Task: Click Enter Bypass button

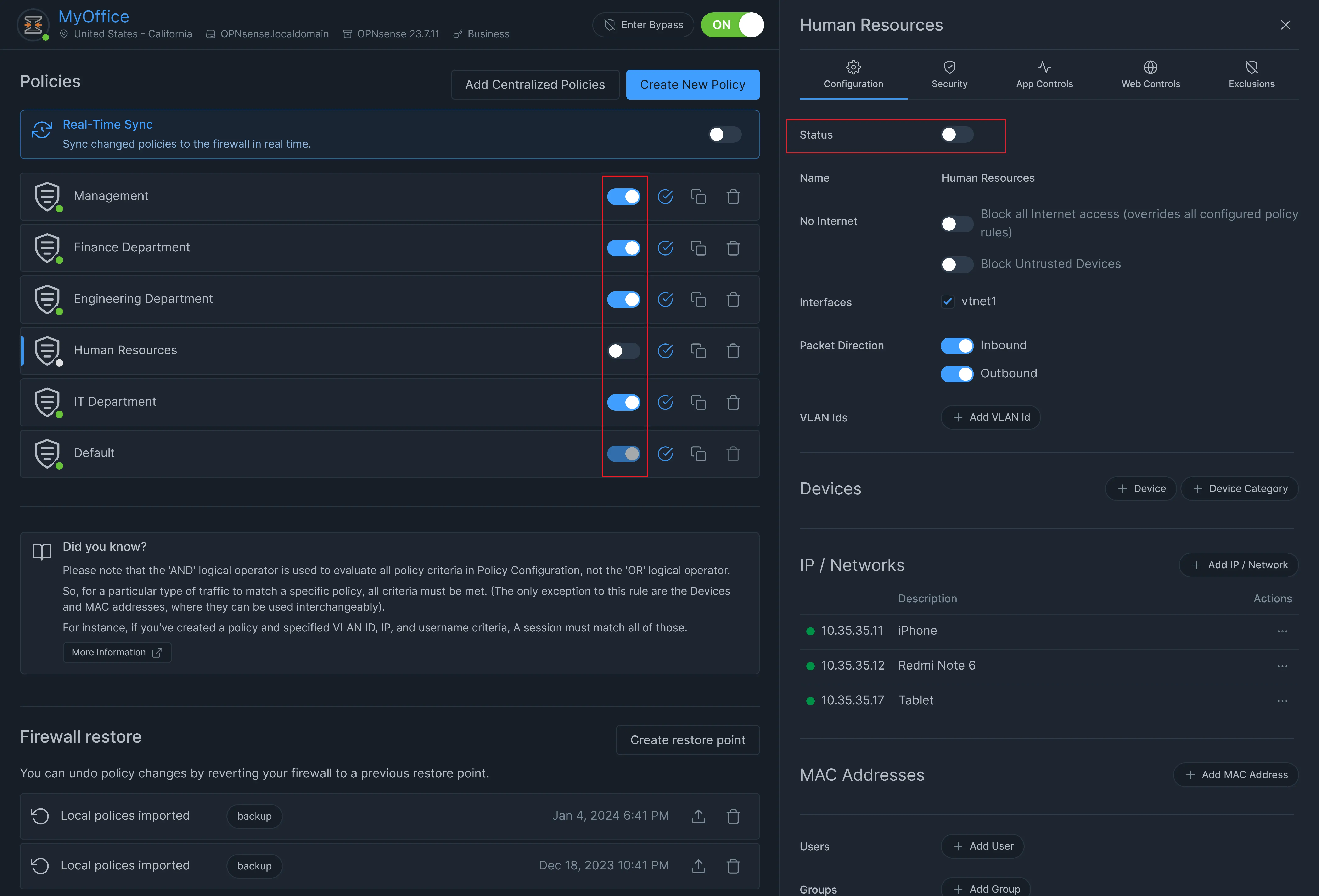Action: click(643, 25)
